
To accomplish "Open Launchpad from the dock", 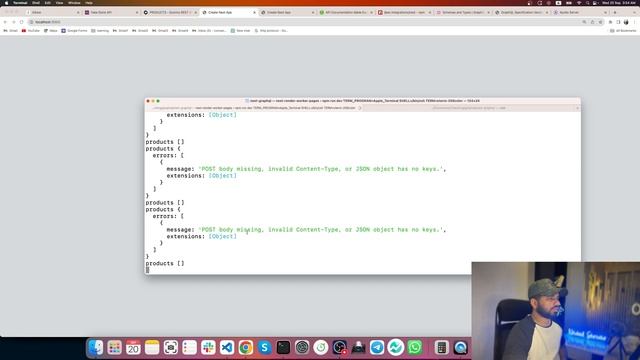I will coord(114,347).
